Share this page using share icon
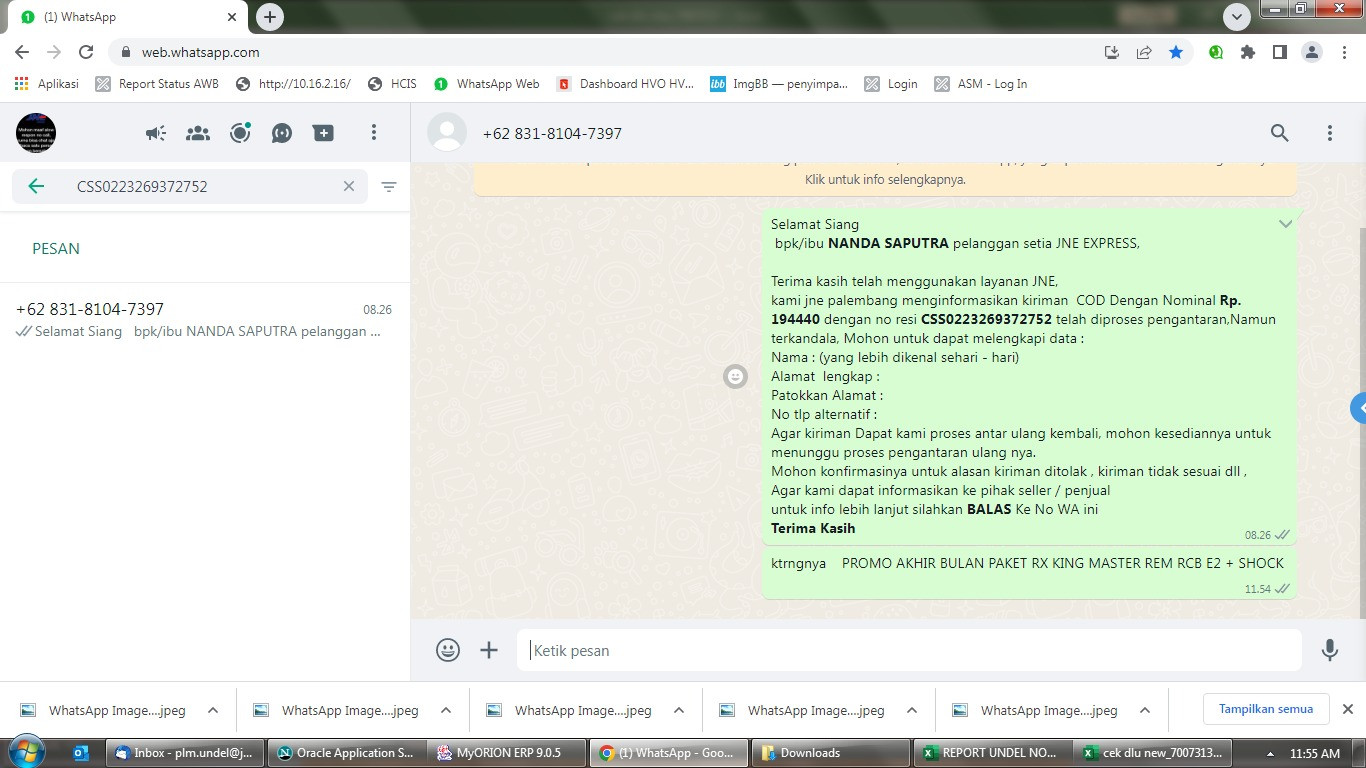 point(1144,52)
